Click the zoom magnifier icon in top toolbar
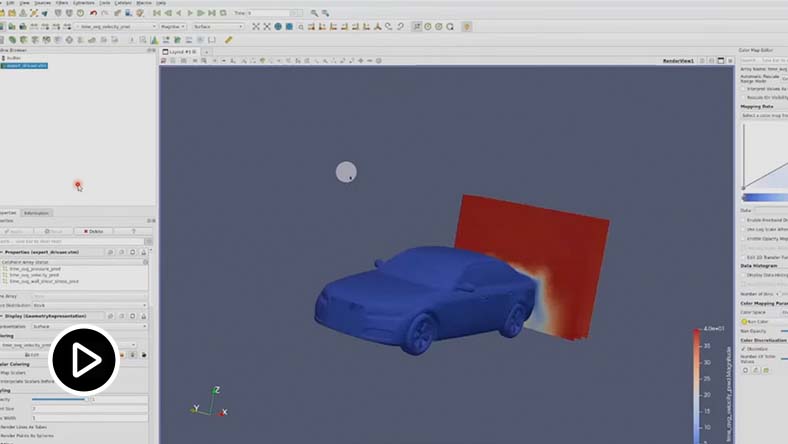 (314, 13)
